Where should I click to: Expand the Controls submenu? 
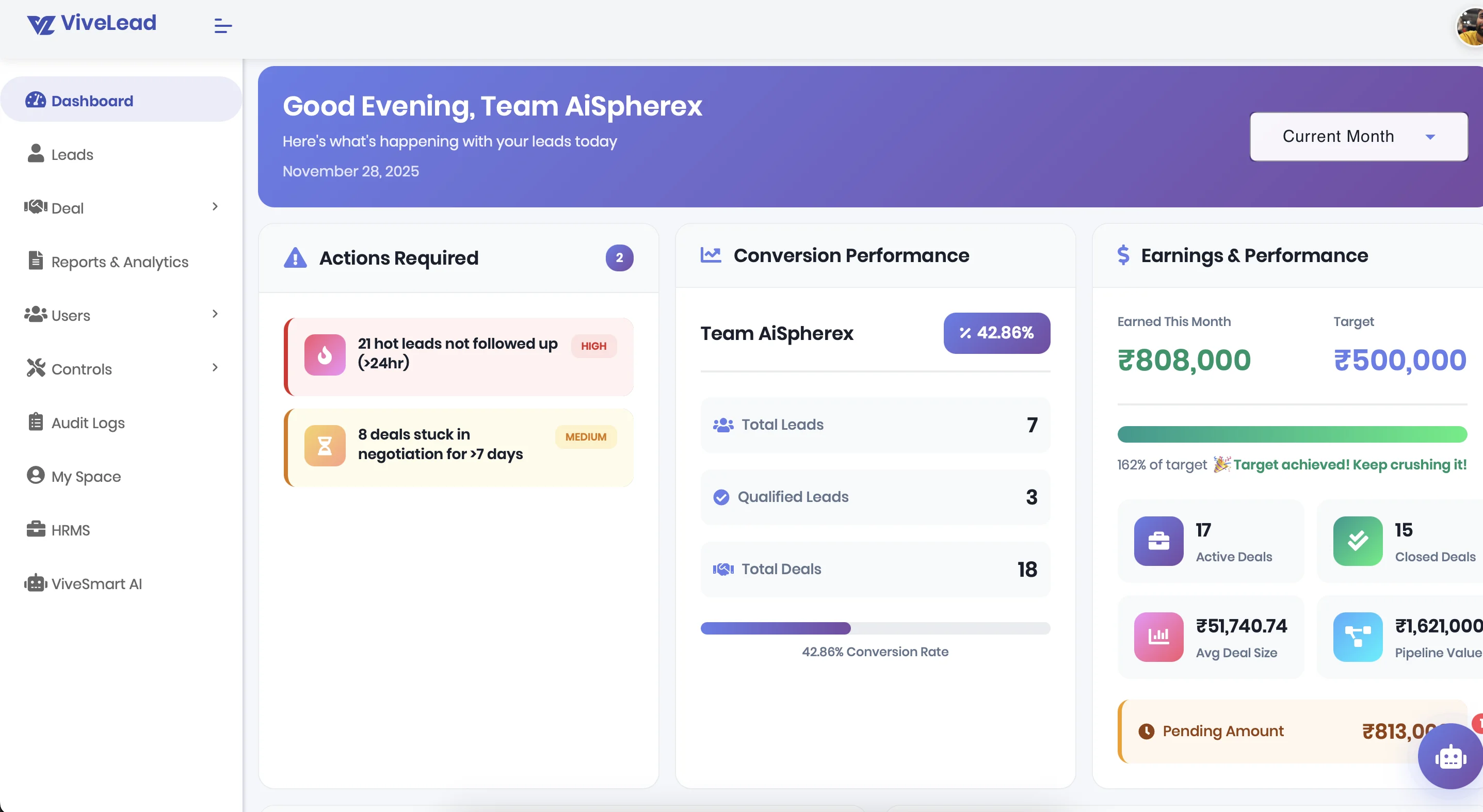tap(215, 368)
